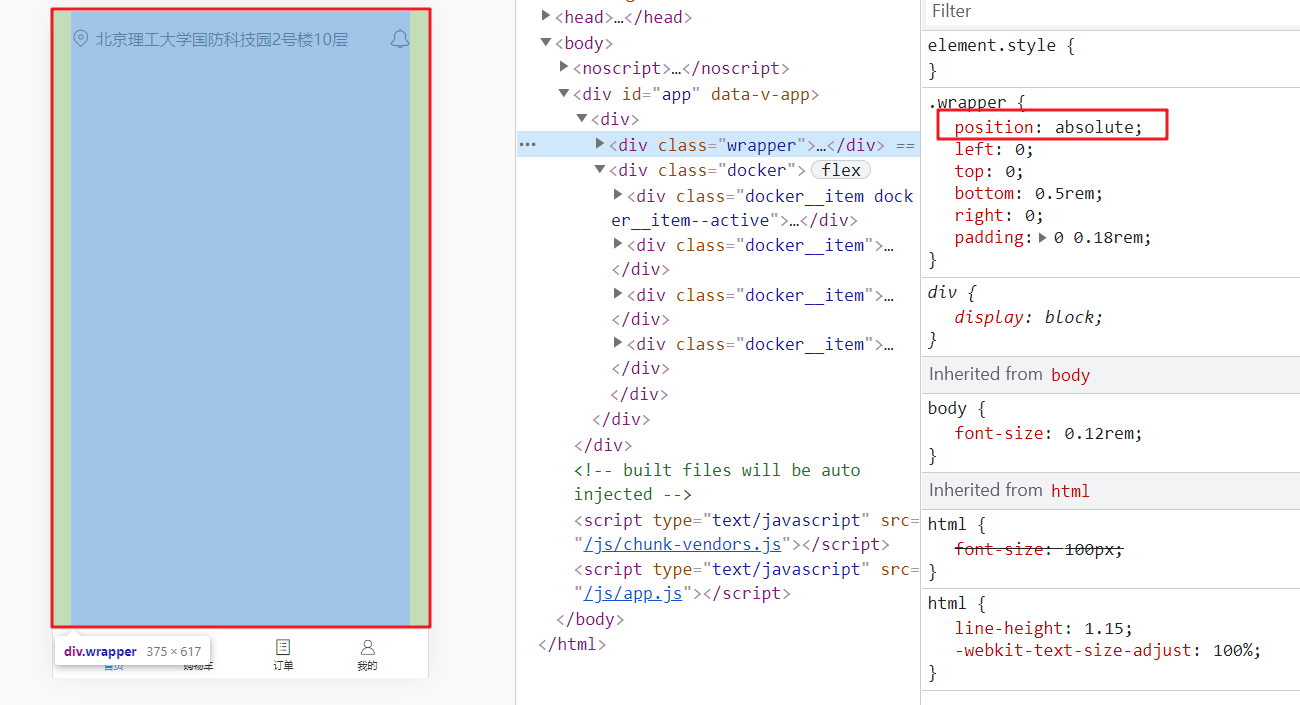Select the div id="app" data-v-app row
The image size is (1300, 705).
(696, 94)
